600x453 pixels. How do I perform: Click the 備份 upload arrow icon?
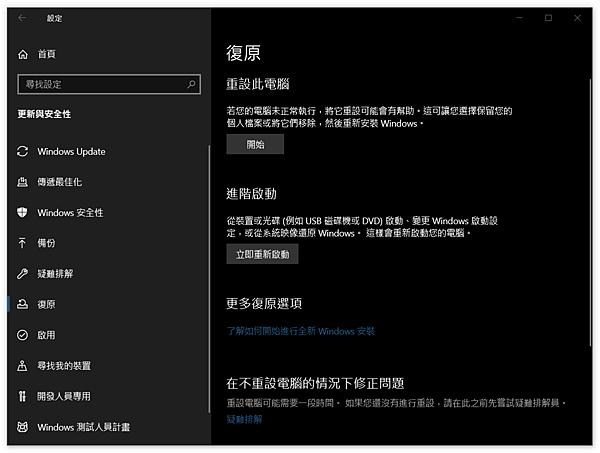click(x=22, y=243)
